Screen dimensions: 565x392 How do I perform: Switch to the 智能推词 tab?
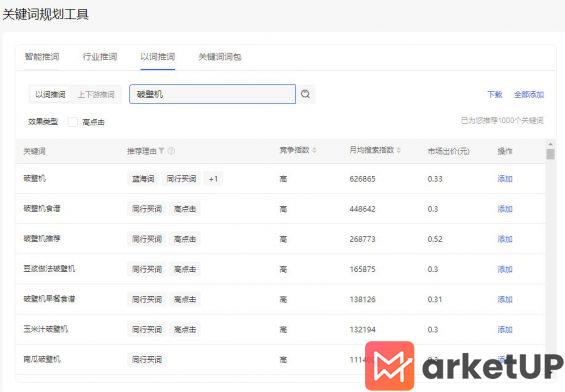(x=42, y=57)
